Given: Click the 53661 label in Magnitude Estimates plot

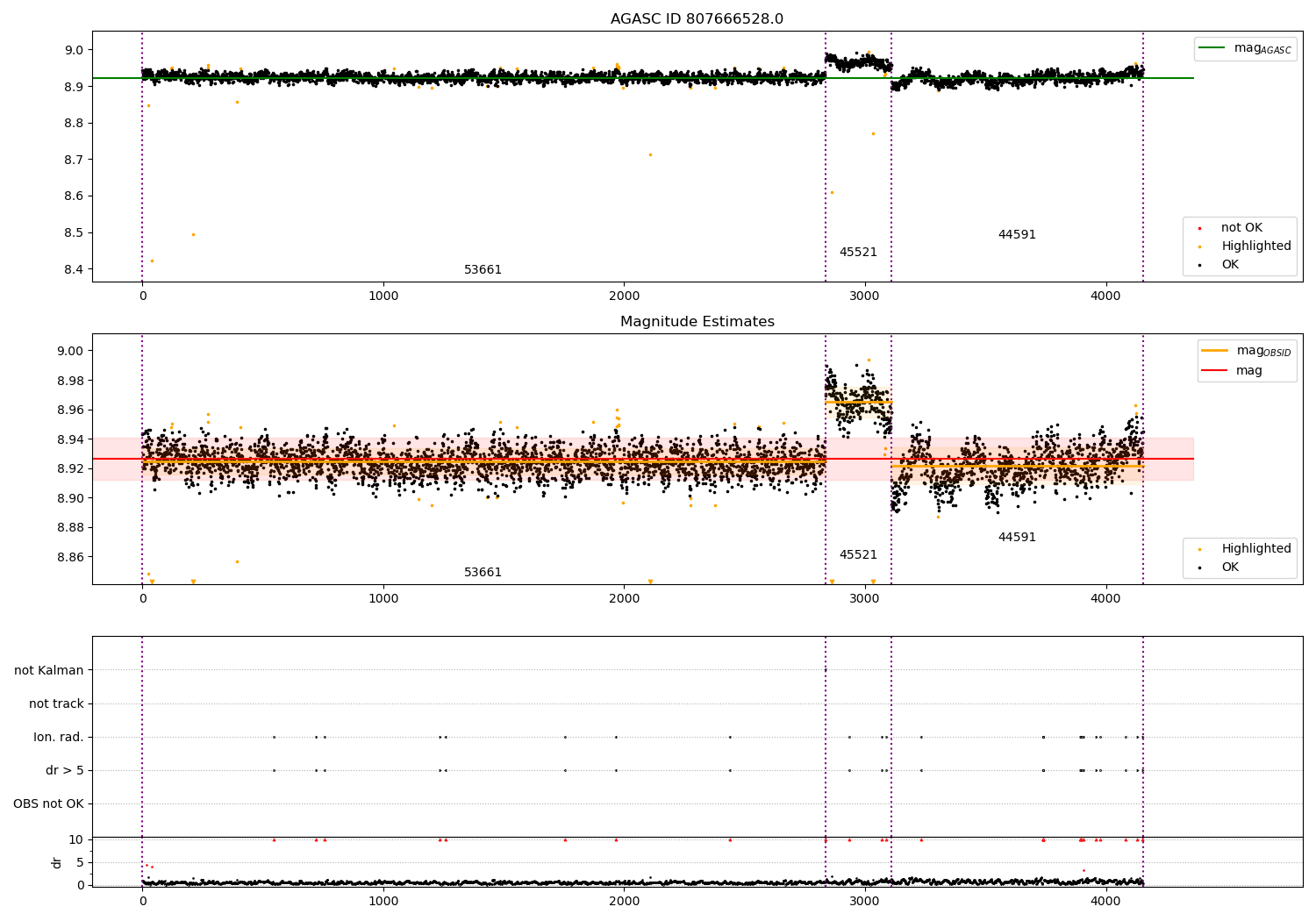Looking at the screenshot, I should coord(483,573).
